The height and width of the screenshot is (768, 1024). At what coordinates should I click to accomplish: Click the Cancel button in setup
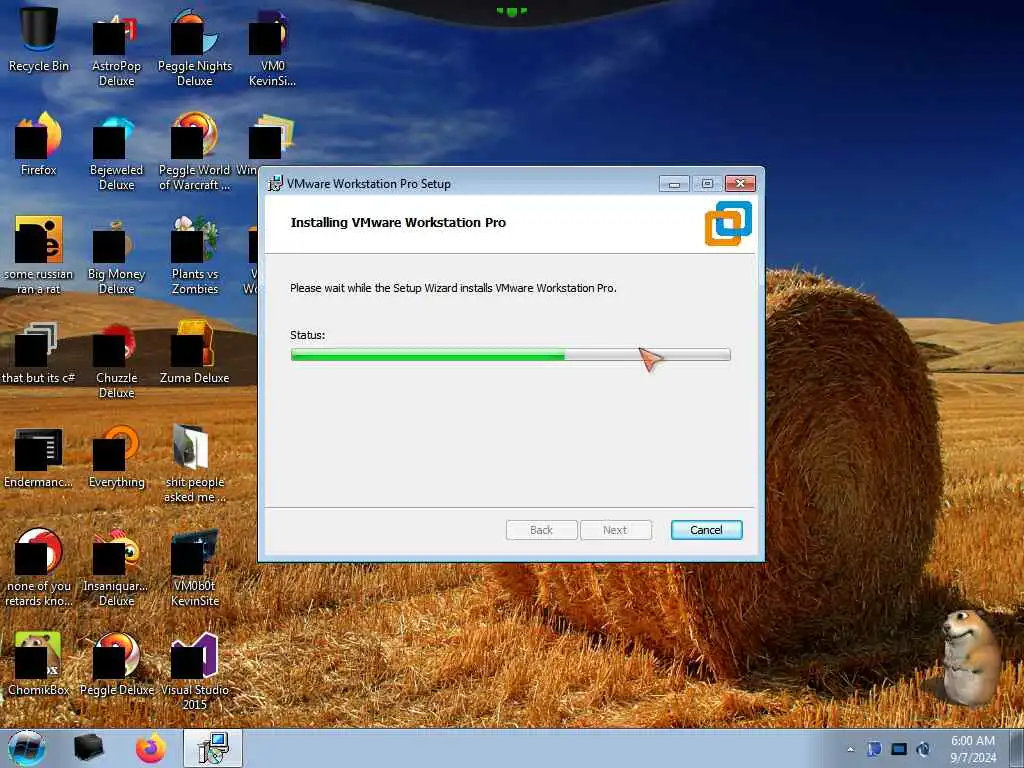[x=707, y=530]
